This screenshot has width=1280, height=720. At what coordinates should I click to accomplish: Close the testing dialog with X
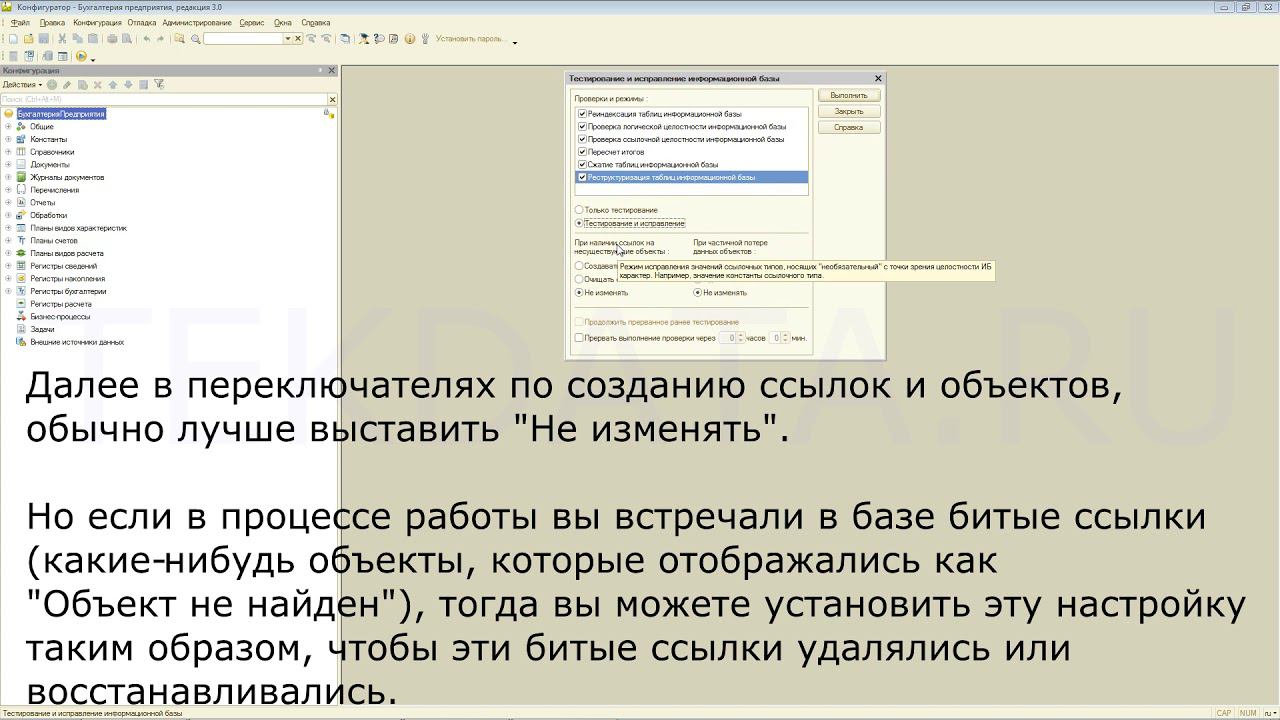point(878,78)
